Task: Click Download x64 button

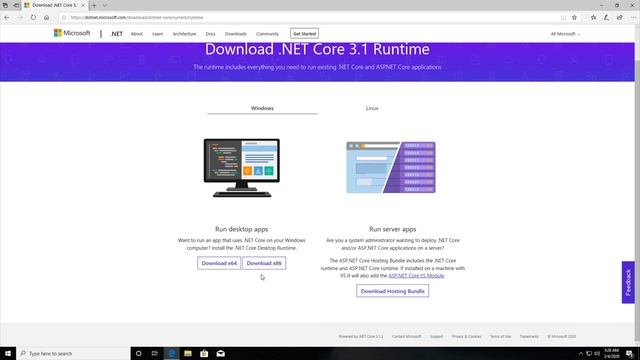Action: click(x=219, y=263)
